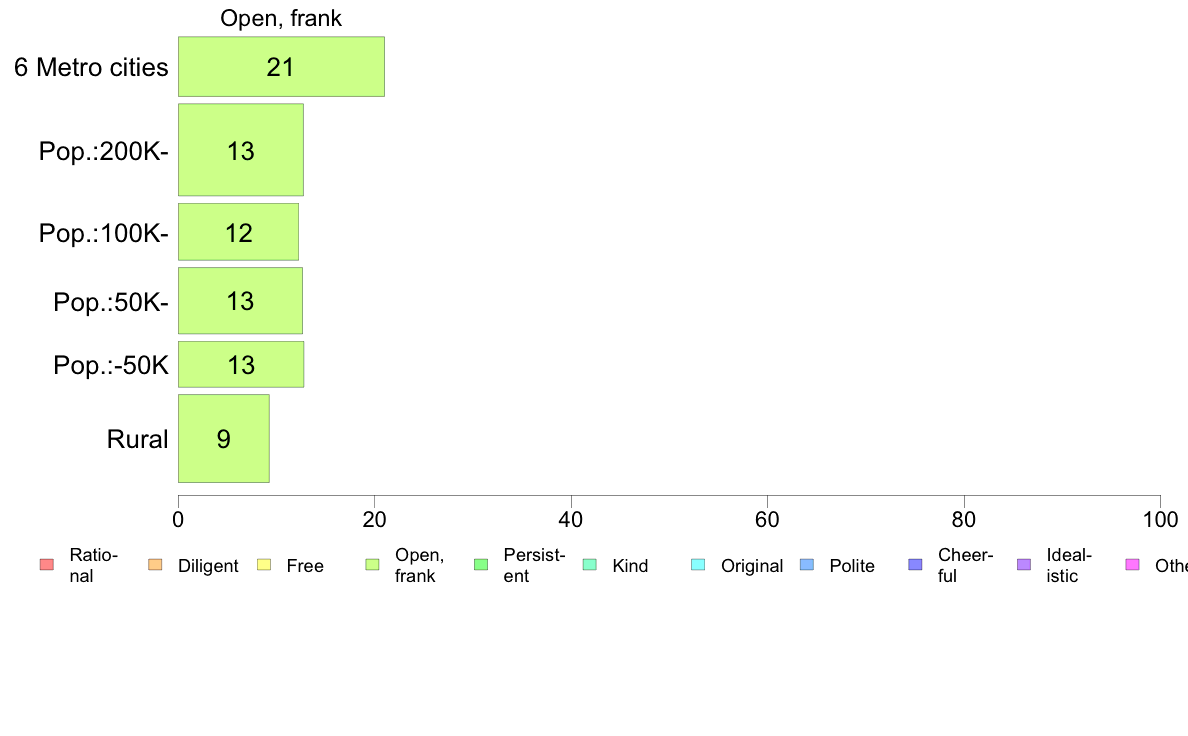
Task: Click the Pop.:100K- bar showing 12
Action: [239, 232]
